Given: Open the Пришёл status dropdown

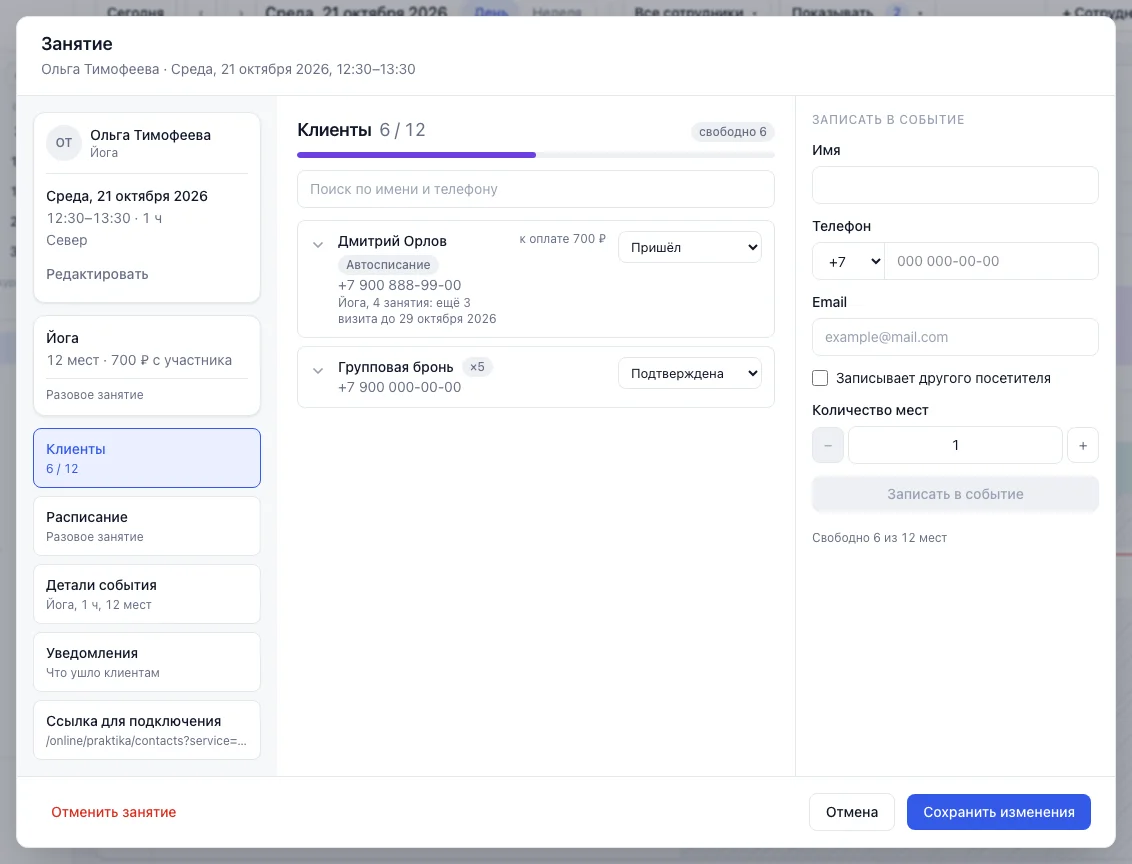Looking at the screenshot, I should coord(689,247).
